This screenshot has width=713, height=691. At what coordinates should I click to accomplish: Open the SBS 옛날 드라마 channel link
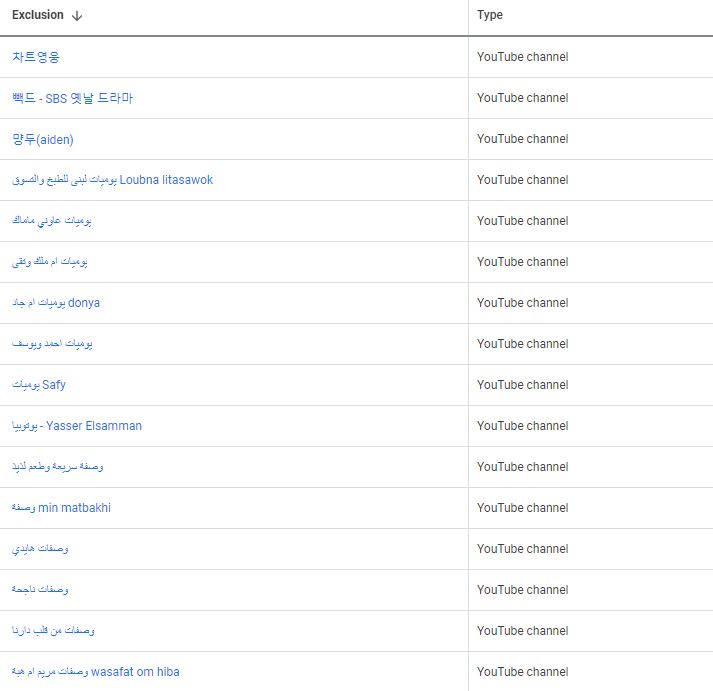coord(72,98)
